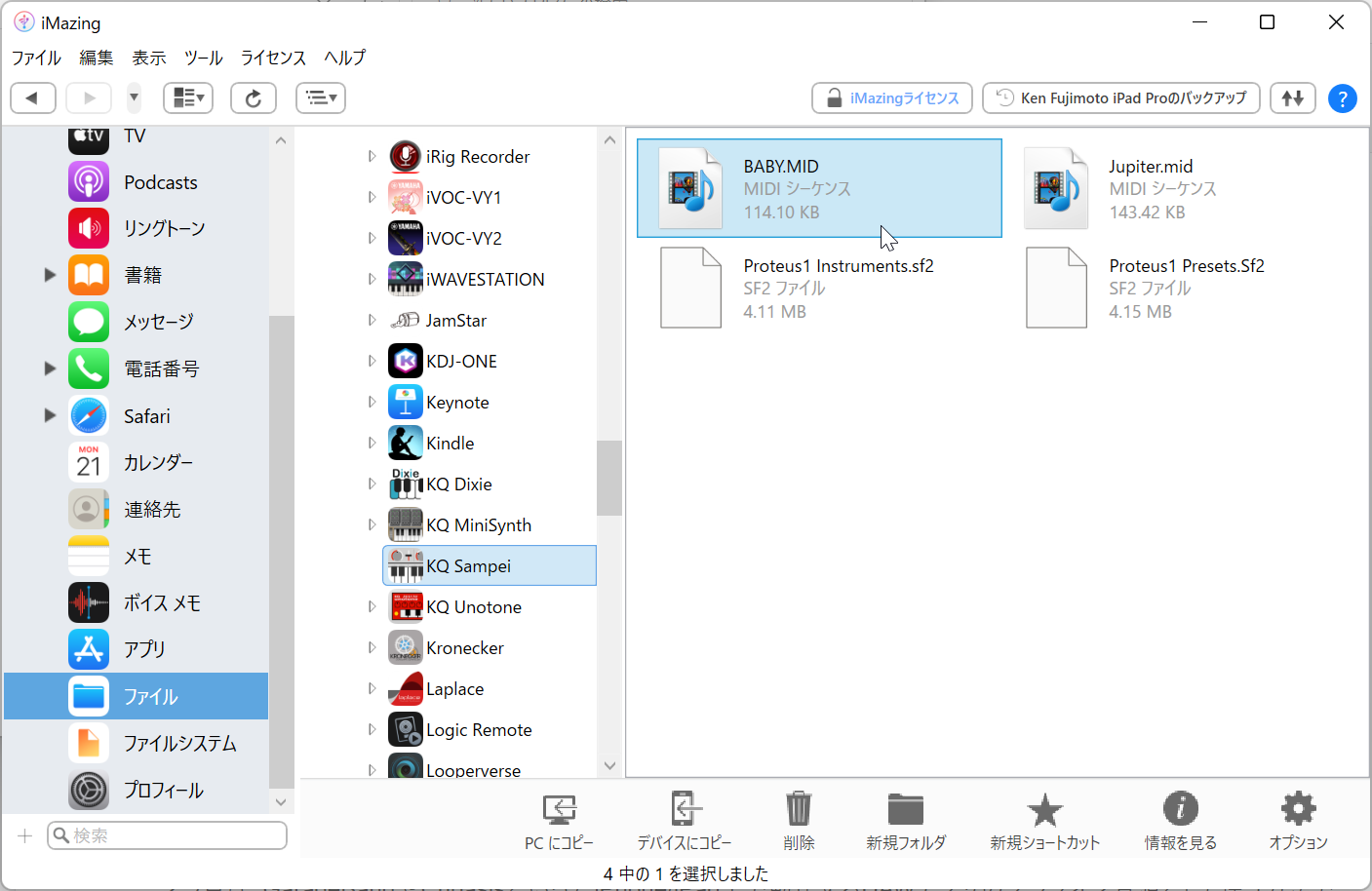1372x891 pixels.
Task: Click the デバイスにコピー copy-to-device icon
Action: tap(685, 809)
